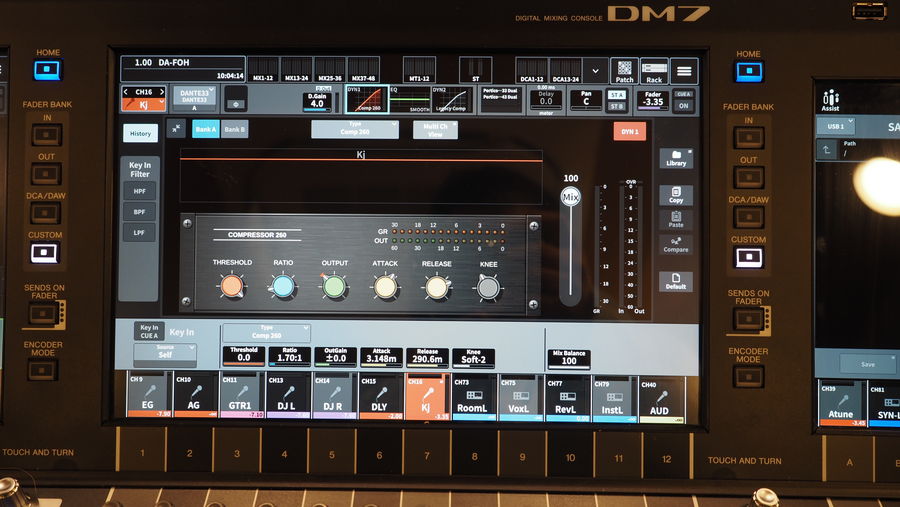The height and width of the screenshot is (507, 900).
Task: Toggle the LPF key-in filter
Action: click(139, 232)
